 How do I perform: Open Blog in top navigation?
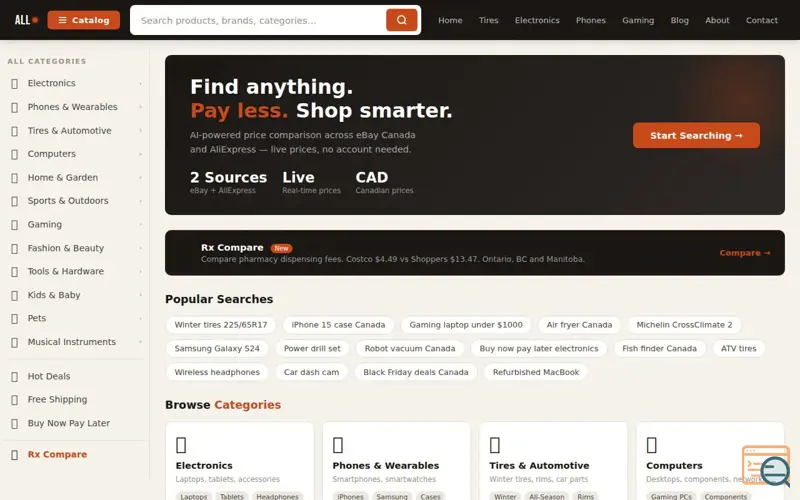pos(680,20)
